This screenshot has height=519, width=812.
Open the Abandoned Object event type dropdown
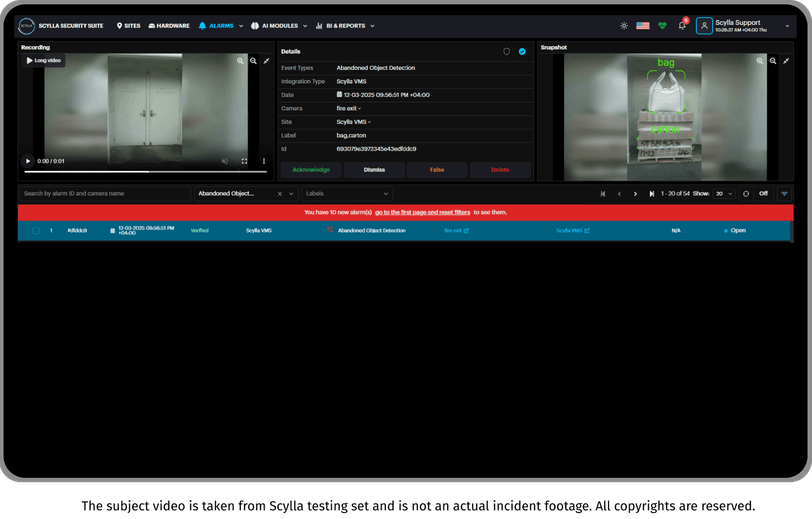(291, 194)
